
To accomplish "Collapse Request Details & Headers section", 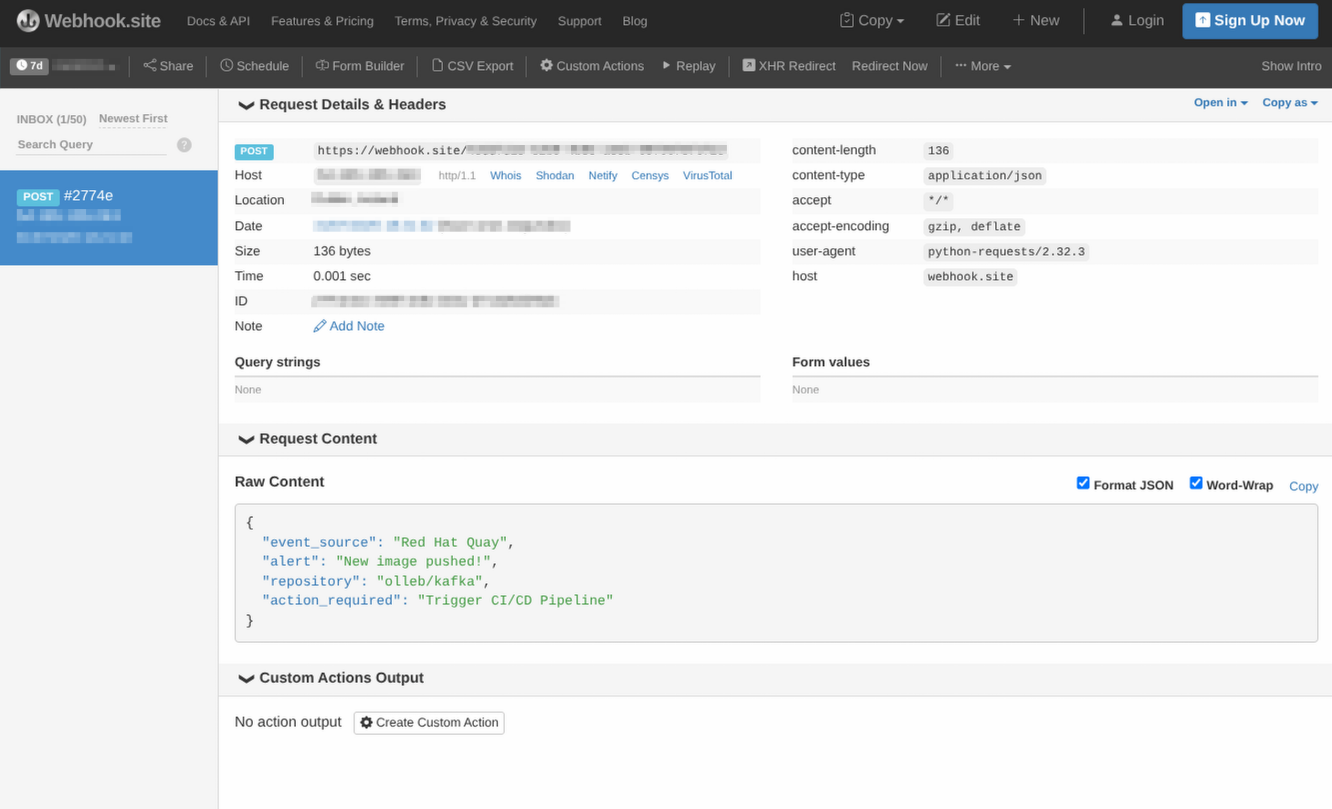I will point(342,104).
